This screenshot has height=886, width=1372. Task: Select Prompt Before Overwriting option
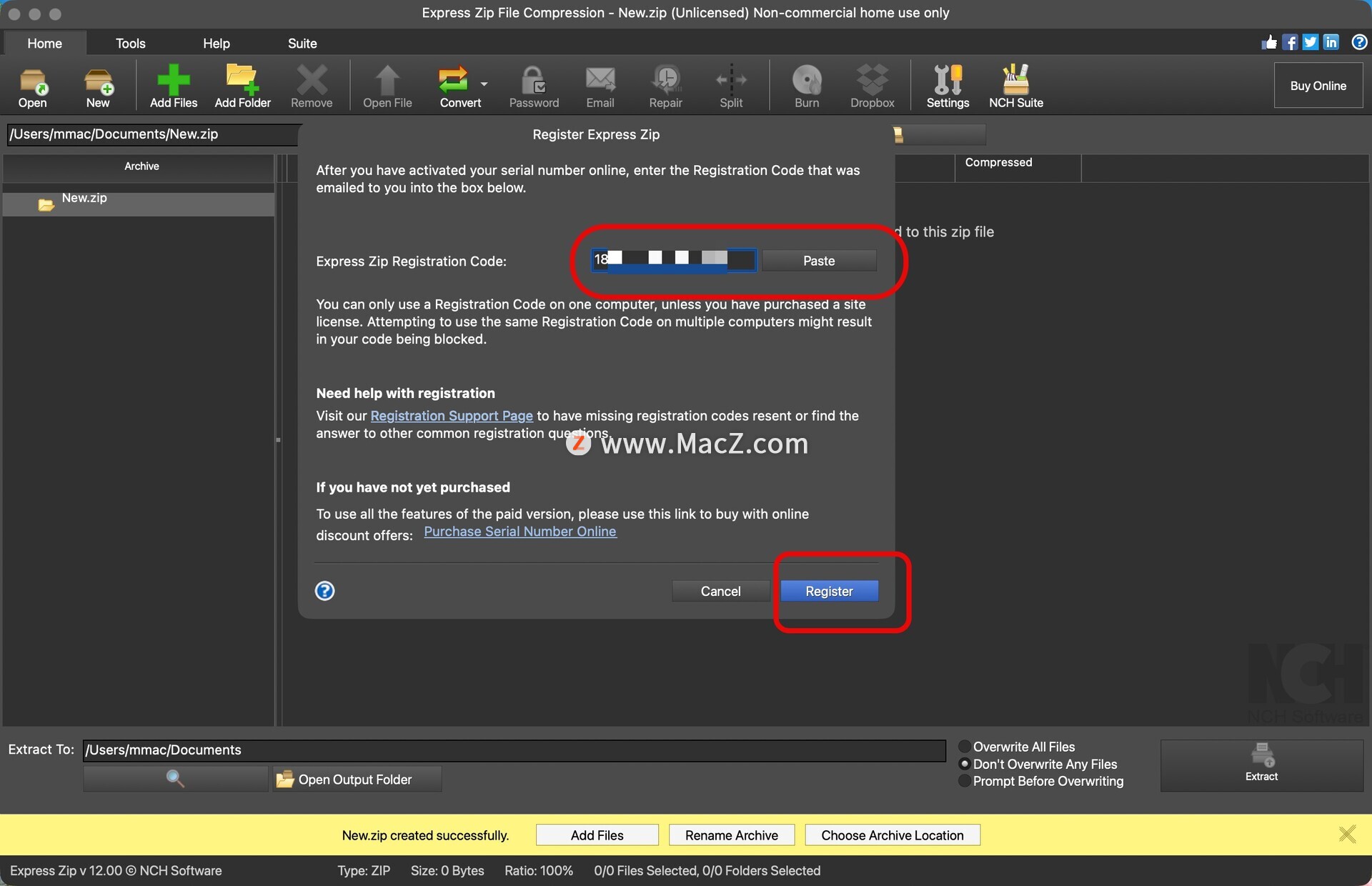click(x=965, y=781)
